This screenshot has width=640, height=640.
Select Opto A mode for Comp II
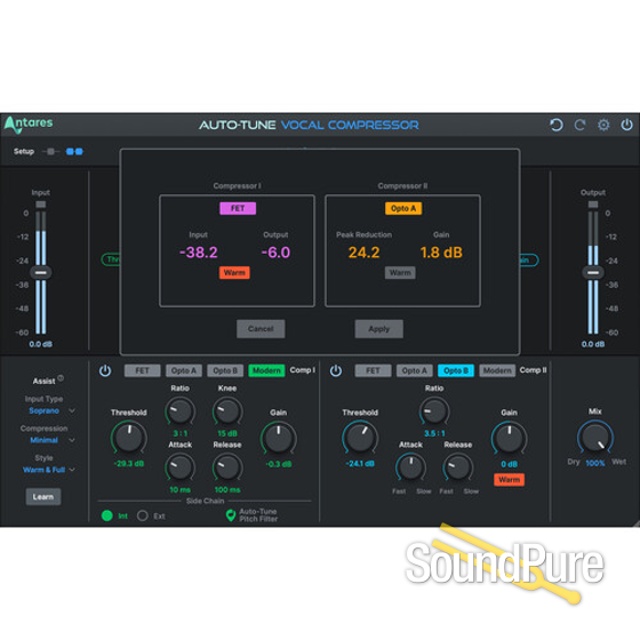[414, 371]
